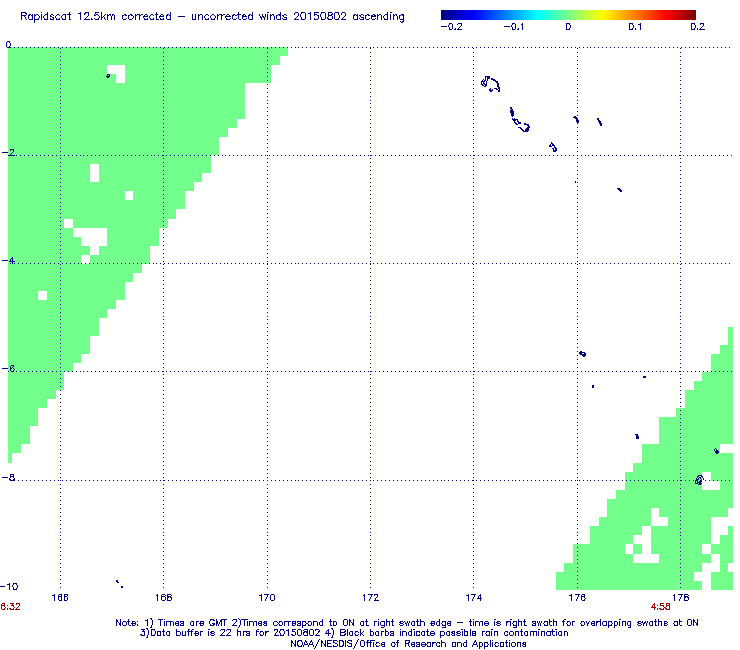This screenshot has width=740, height=650.
Task: Click the -4 latitude axis label
Action: pos(8,261)
